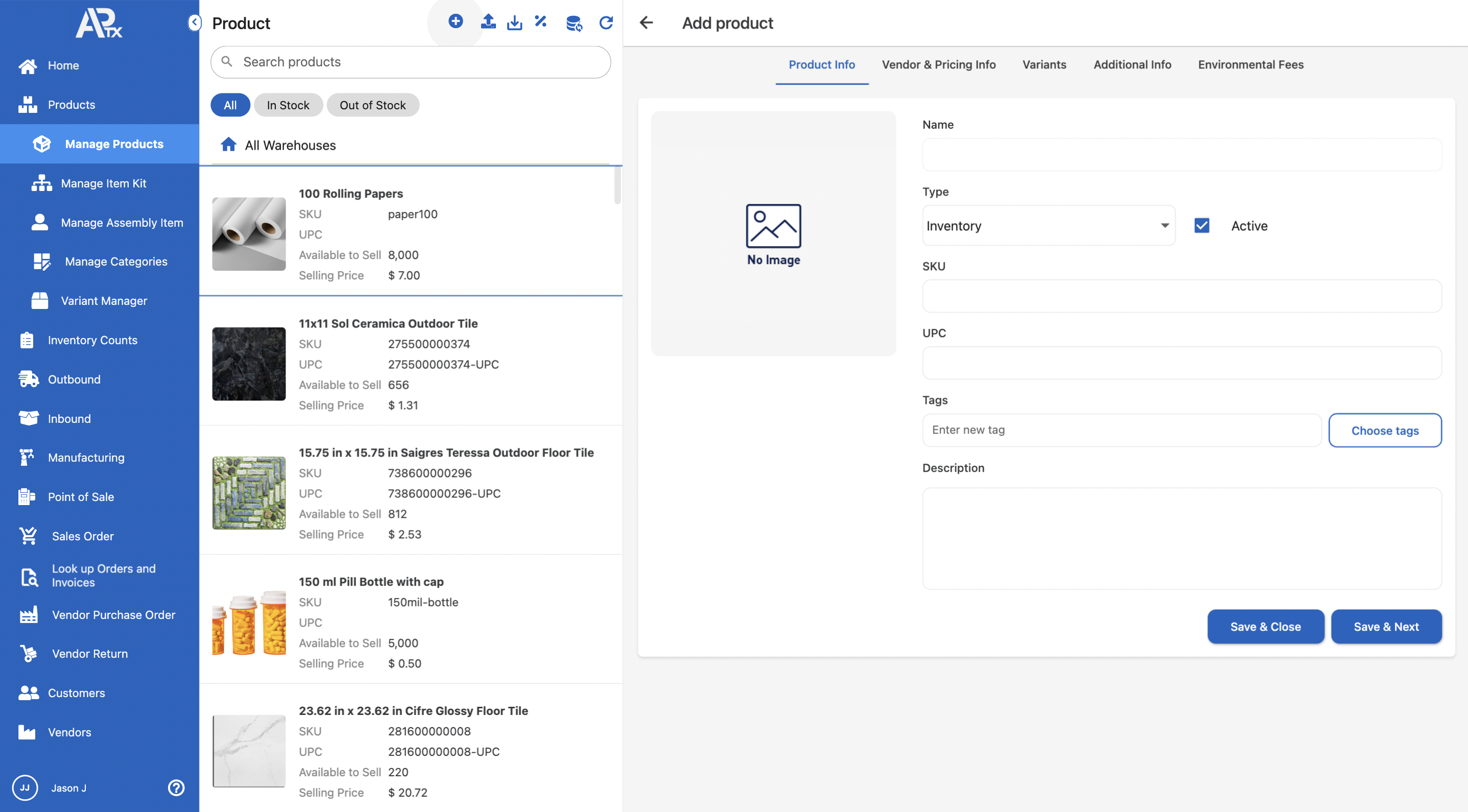Select the In Stock filter chip
Viewport: 1468px width, 812px height.
click(288, 105)
